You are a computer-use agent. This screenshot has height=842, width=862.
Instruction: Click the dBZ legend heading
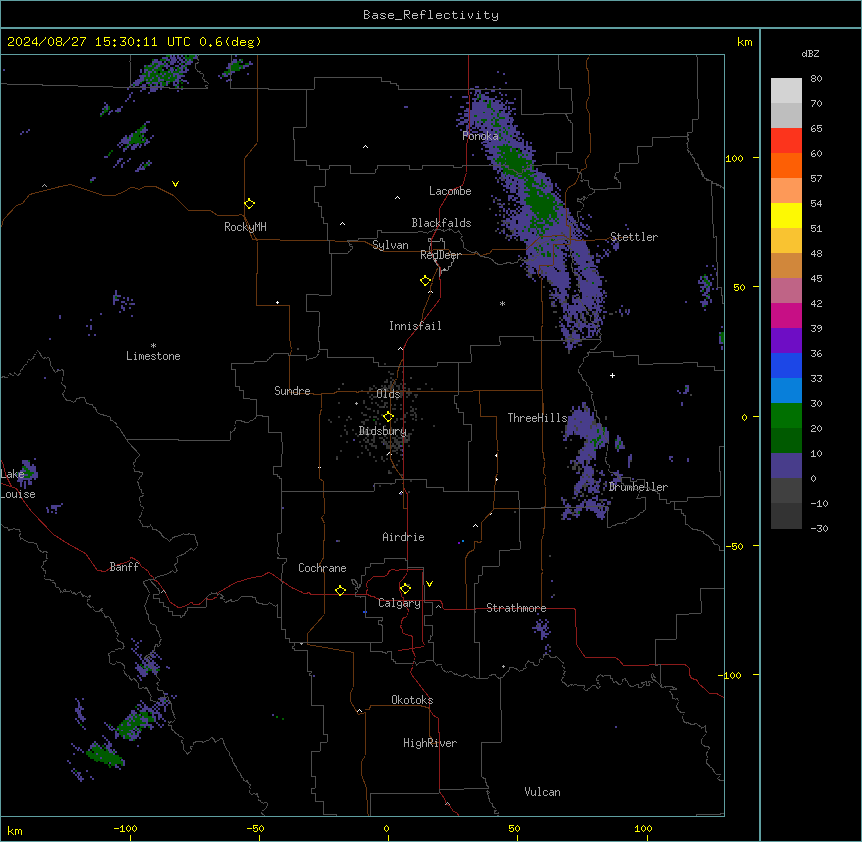coord(810,53)
